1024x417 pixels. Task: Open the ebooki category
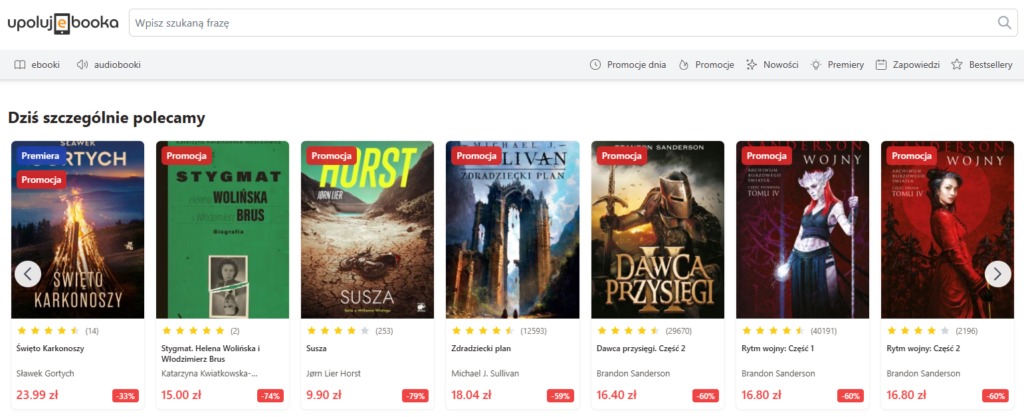click(x=37, y=65)
